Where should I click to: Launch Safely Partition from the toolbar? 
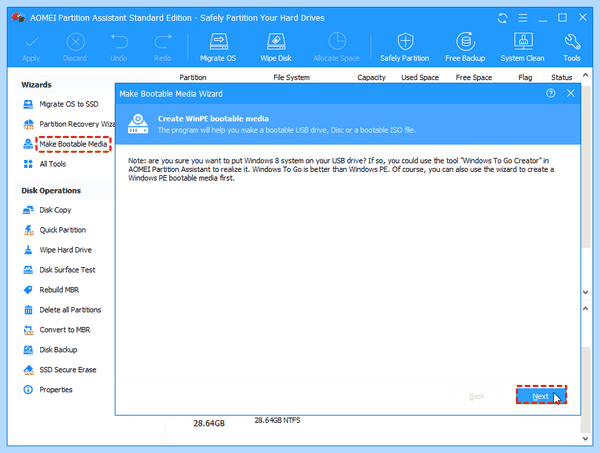[x=404, y=47]
